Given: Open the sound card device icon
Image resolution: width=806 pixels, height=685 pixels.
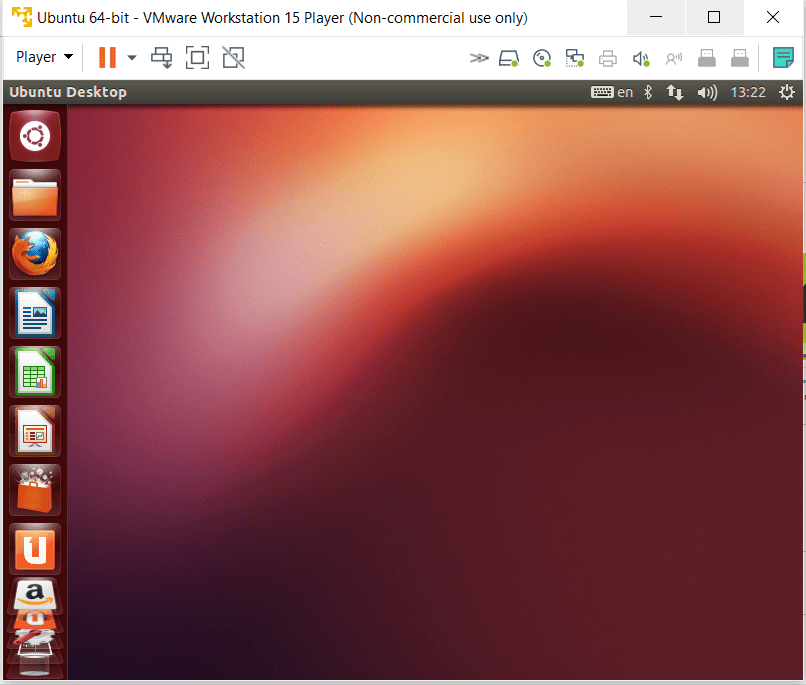Looking at the screenshot, I should pyautogui.click(x=641, y=59).
